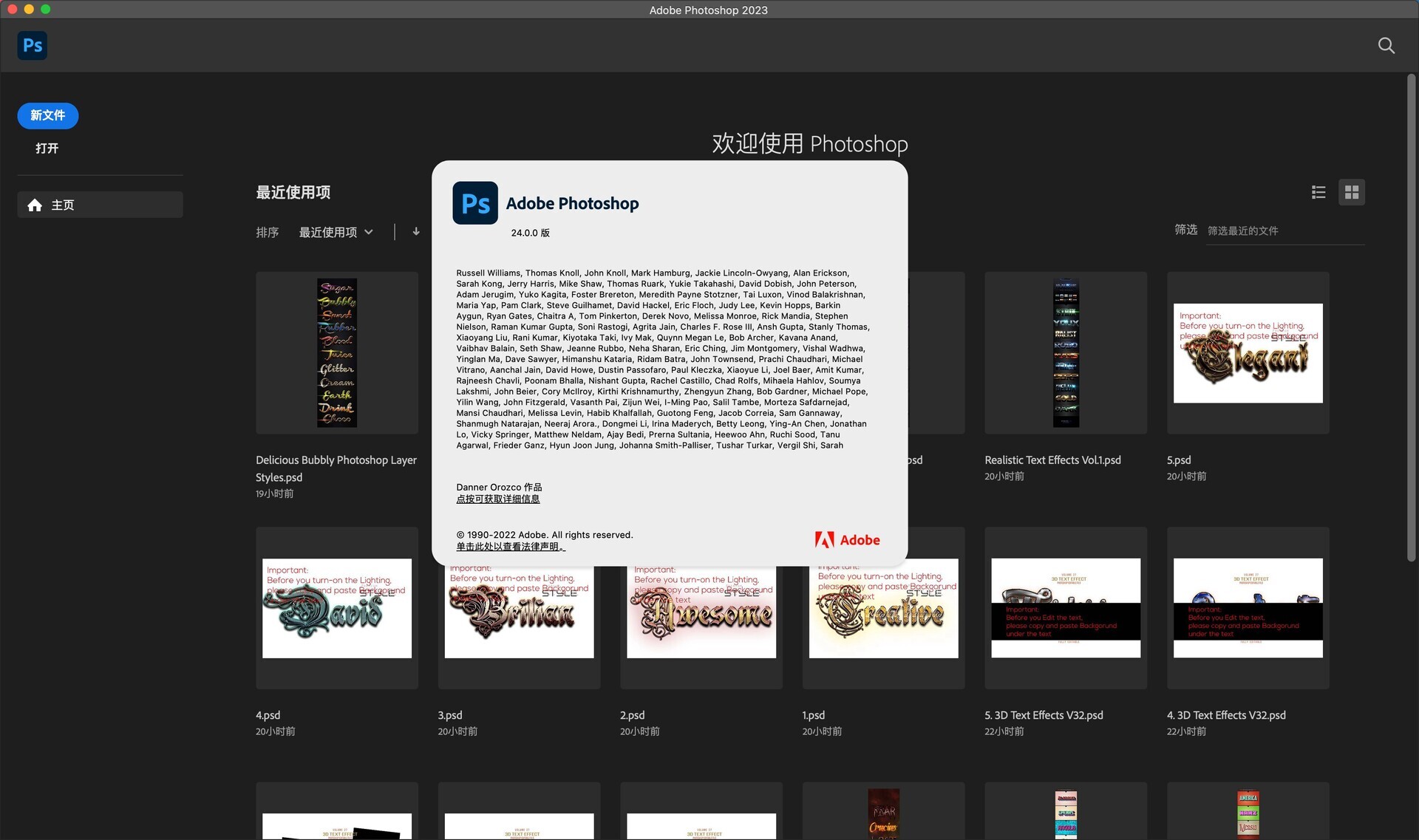This screenshot has height=840, width=1419.
Task: Click the file name 1.psd
Action: [814, 715]
